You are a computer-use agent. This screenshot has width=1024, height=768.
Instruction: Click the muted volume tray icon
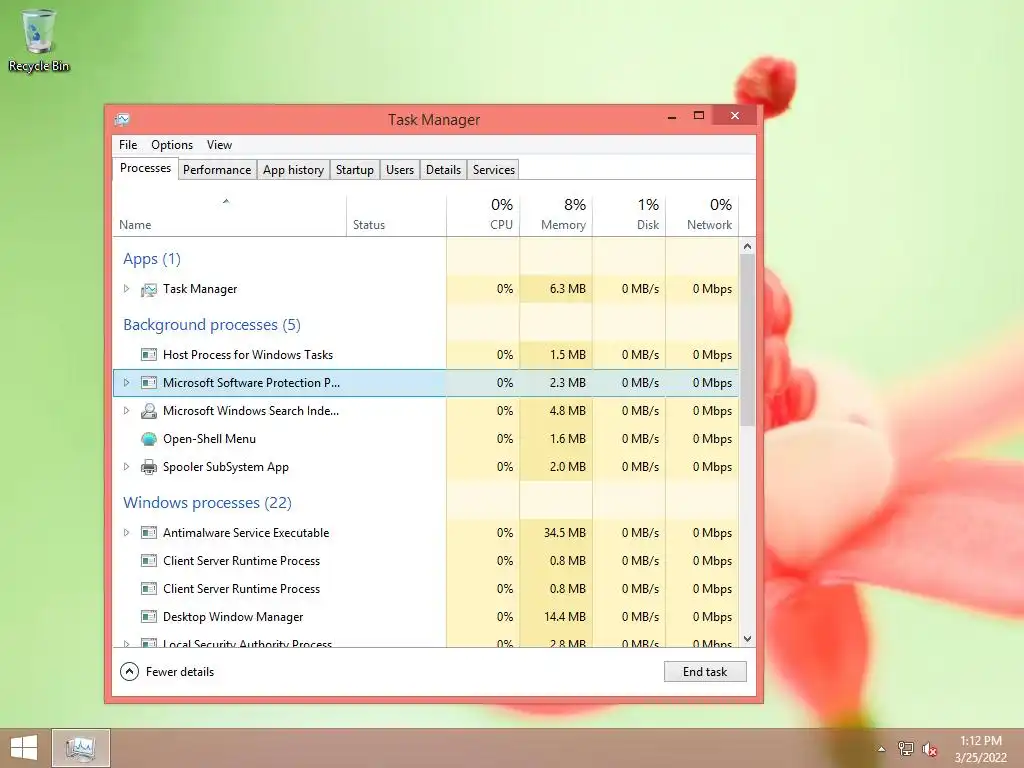[929, 749]
